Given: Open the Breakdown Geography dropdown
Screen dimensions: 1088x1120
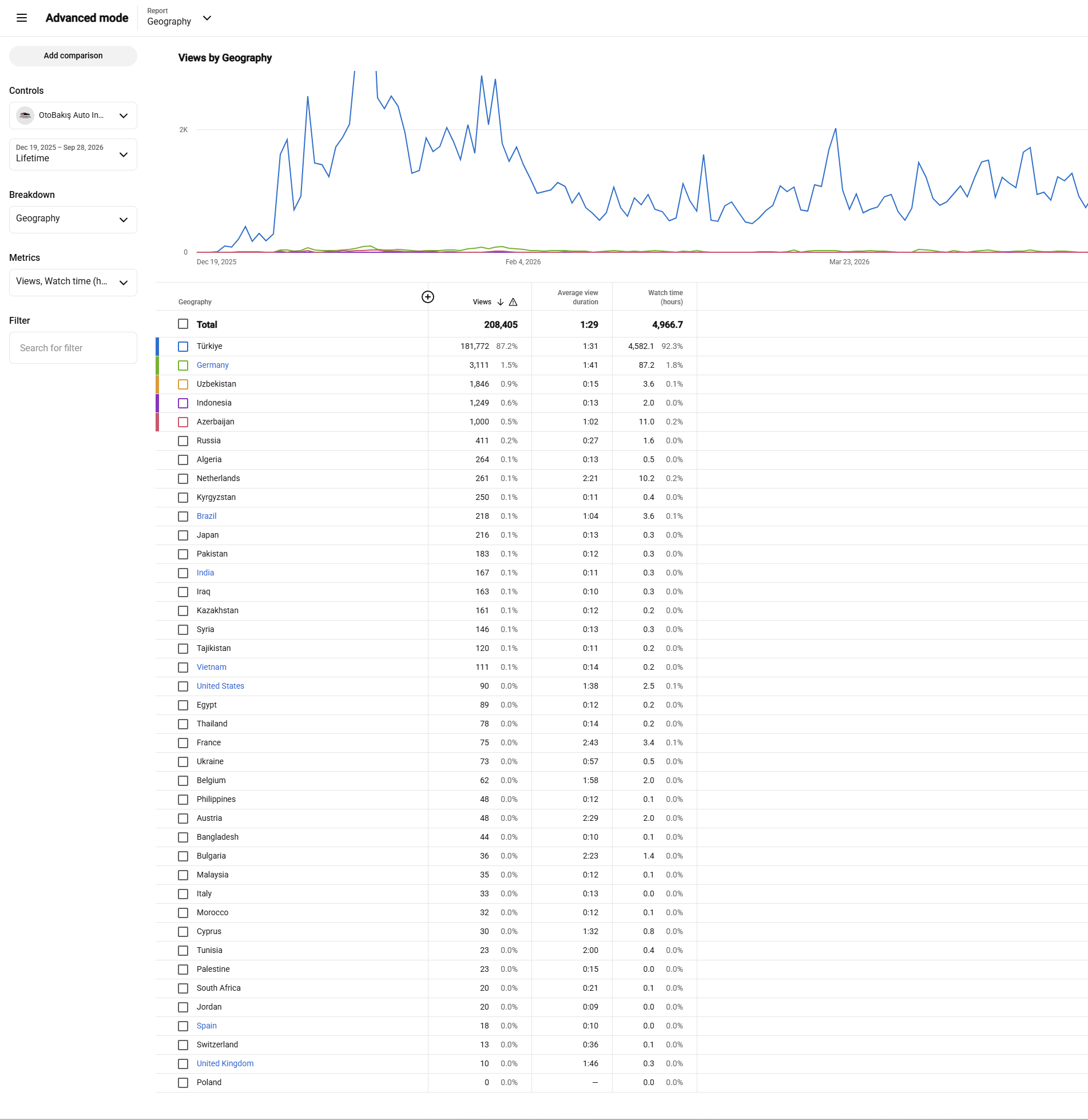Looking at the screenshot, I should coord(73,220).
